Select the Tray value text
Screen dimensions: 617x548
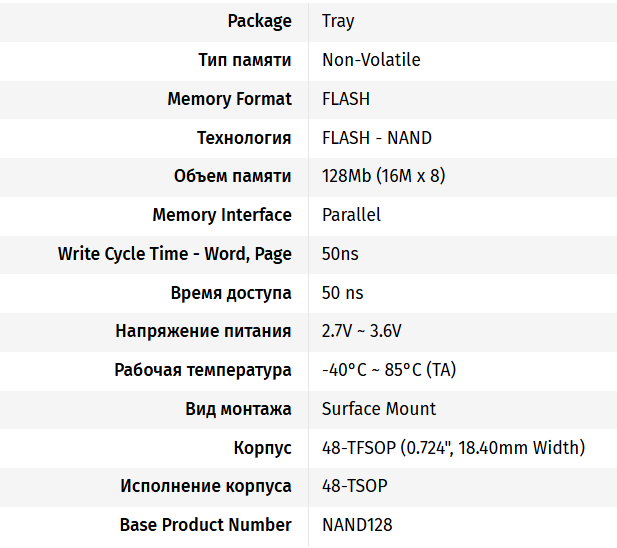pos(338,21)
